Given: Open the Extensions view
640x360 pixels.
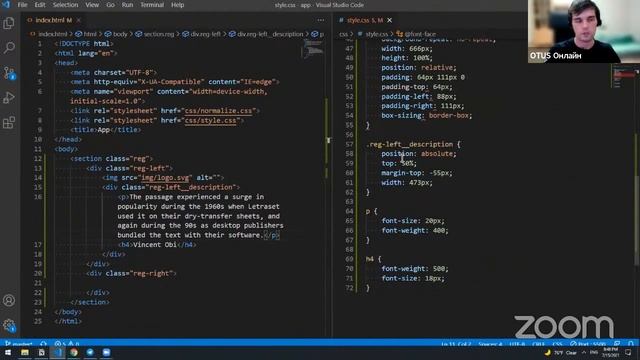Looking at the screenshot, I should point(9,122).
